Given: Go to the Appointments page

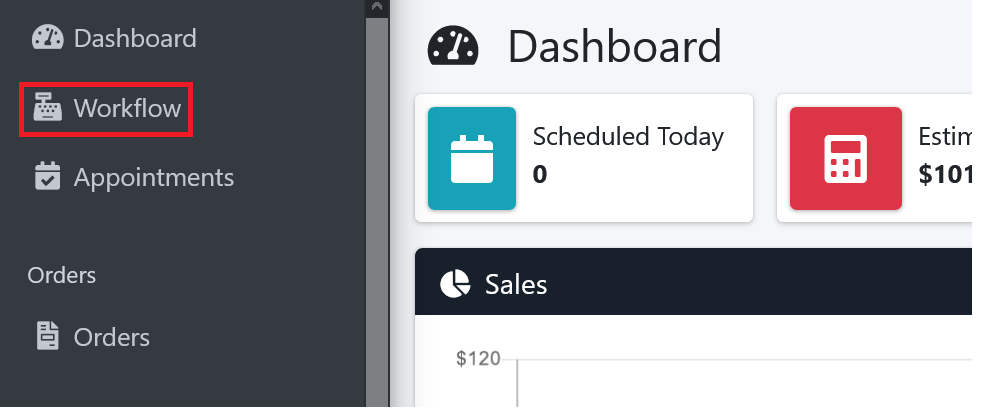Looking at the screenshot, I should coord(133,177).
